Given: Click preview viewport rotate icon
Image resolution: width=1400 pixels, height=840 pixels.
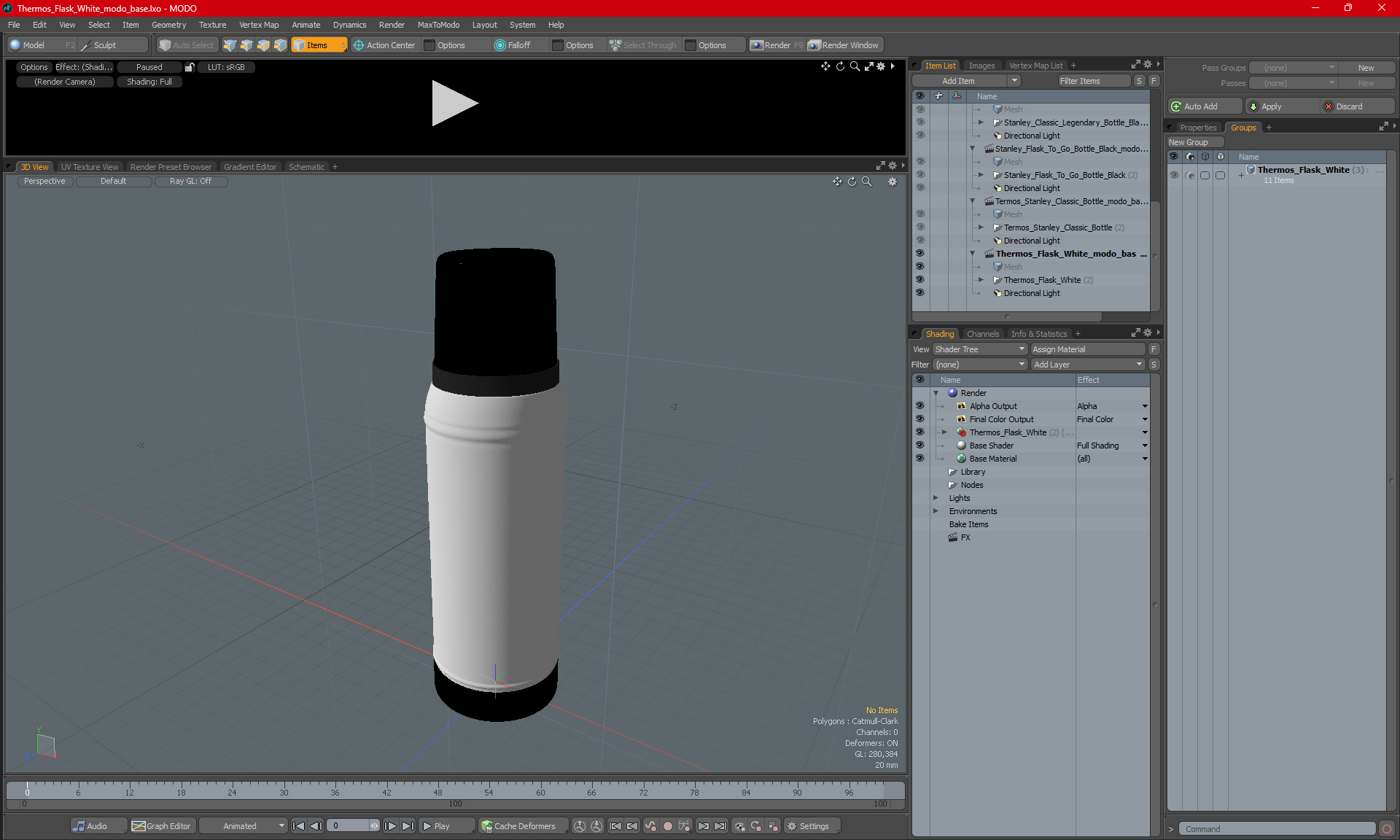Looking at the screenshot, I should [840, 66].
